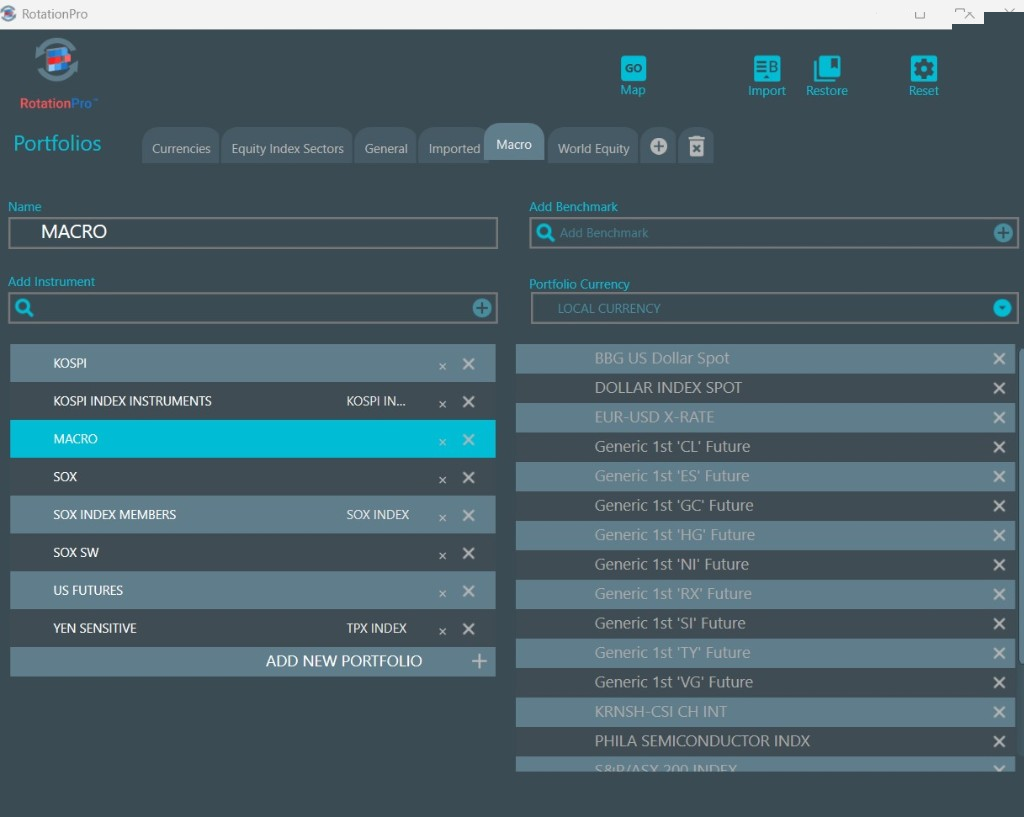Click search icon in Add Benchmark field
This screenshot has width=1024, height=817.
[545, 232]
